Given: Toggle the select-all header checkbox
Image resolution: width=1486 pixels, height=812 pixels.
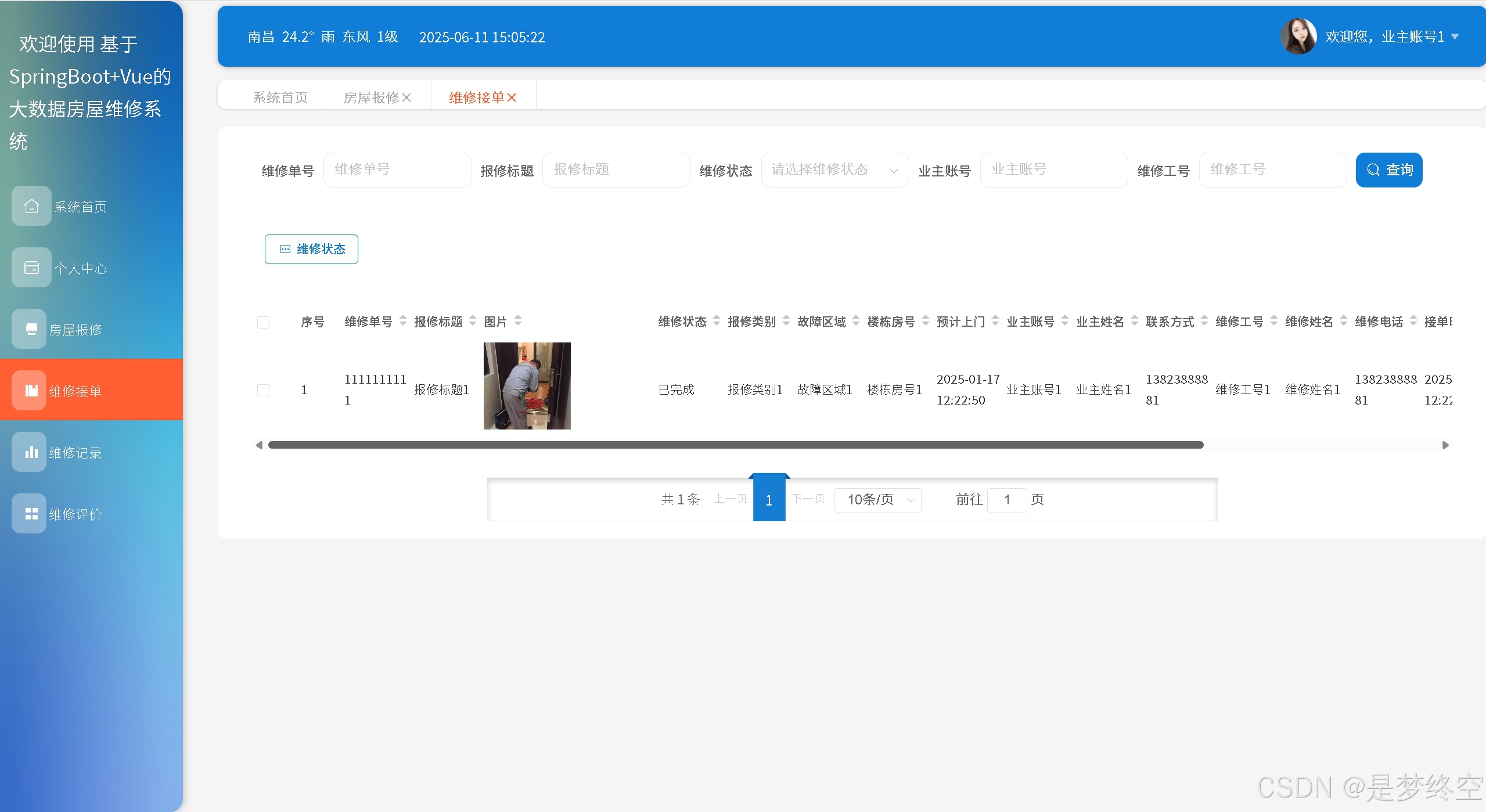Looking at the screenshot, I should pos(263,322).
